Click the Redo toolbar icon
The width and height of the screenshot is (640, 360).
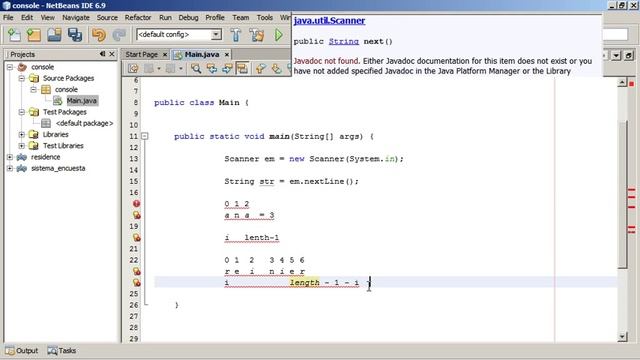pos(119,35)
